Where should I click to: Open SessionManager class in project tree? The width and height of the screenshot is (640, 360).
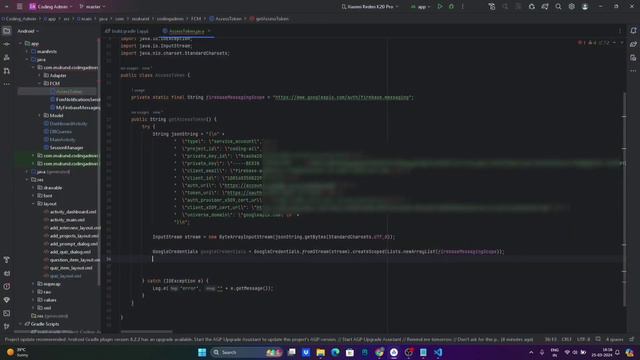(x=64, y=147)
